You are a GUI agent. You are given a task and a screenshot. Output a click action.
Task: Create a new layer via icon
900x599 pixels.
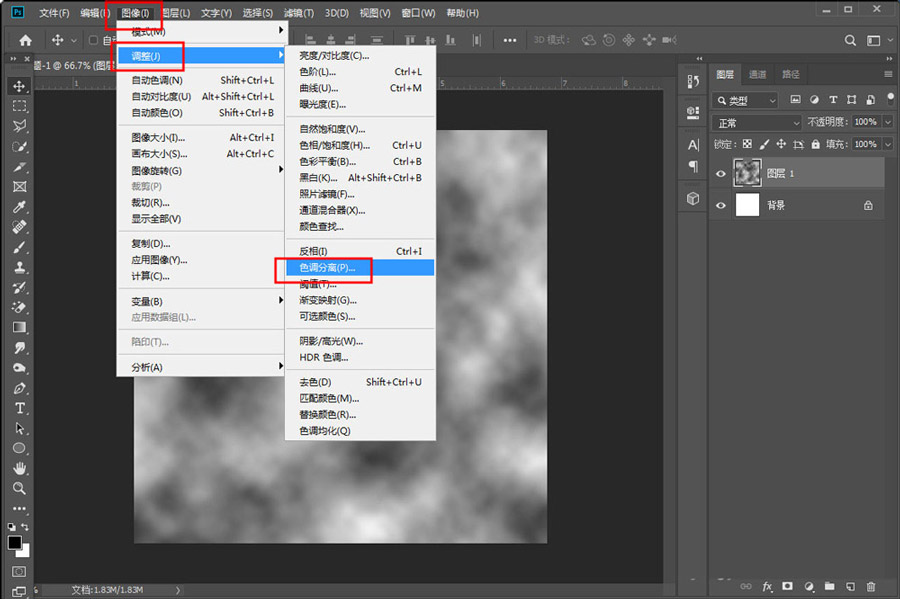pos(850,586)
